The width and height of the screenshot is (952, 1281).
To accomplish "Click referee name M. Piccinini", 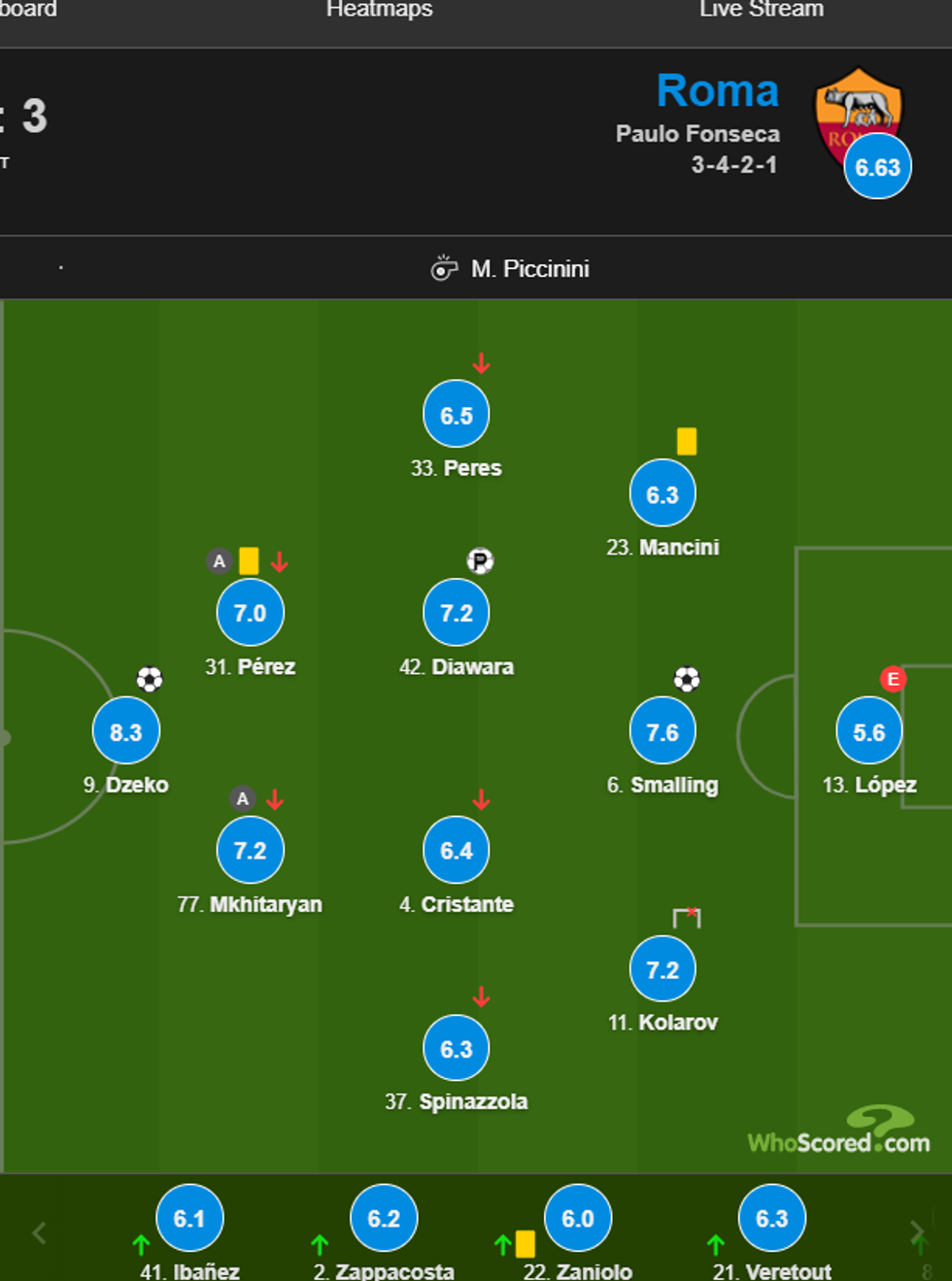I will point(530,269).
